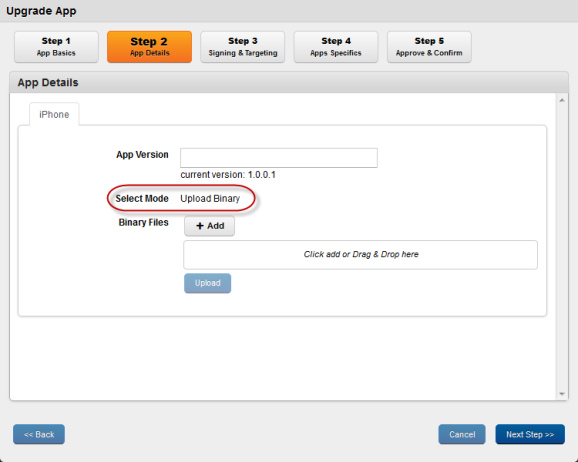Click the Drag & Drop file area

361,255
